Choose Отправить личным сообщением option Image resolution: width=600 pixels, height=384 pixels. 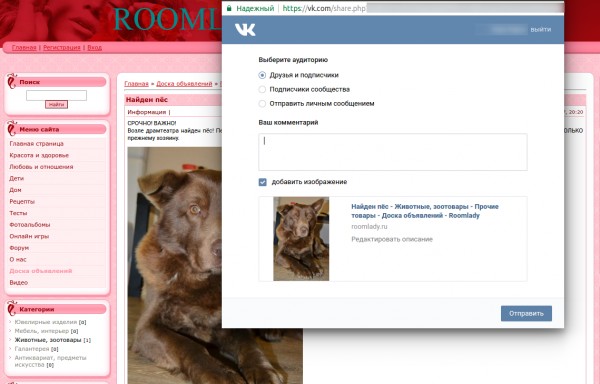(262, 104)
